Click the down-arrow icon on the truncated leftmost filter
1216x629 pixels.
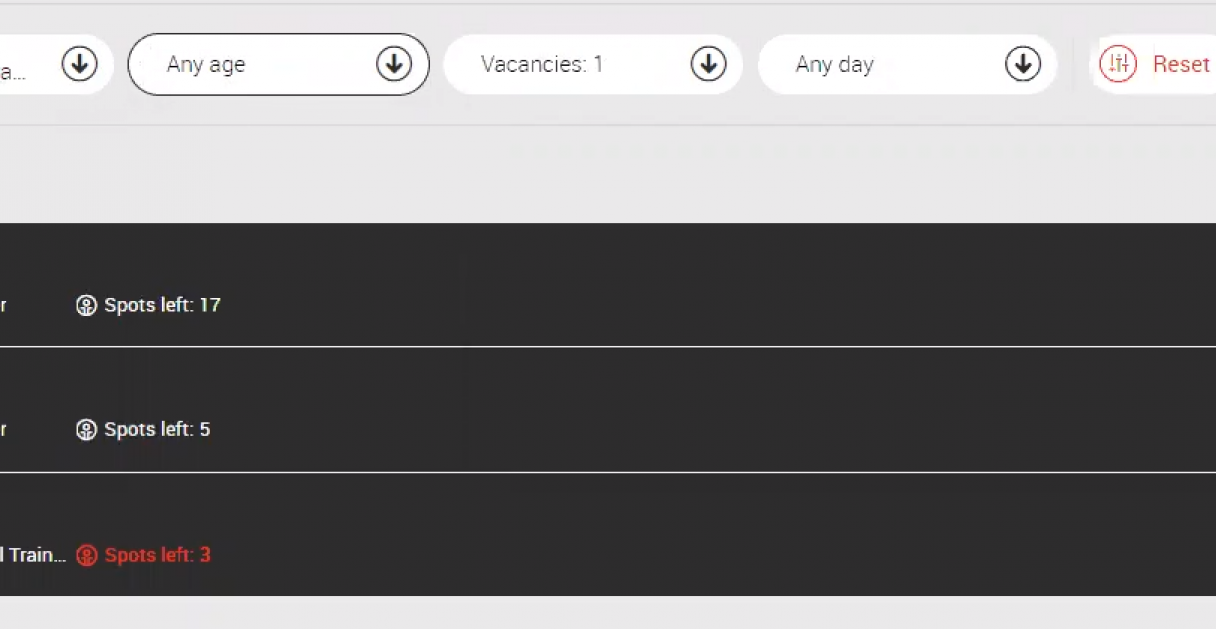pos(79,64)
